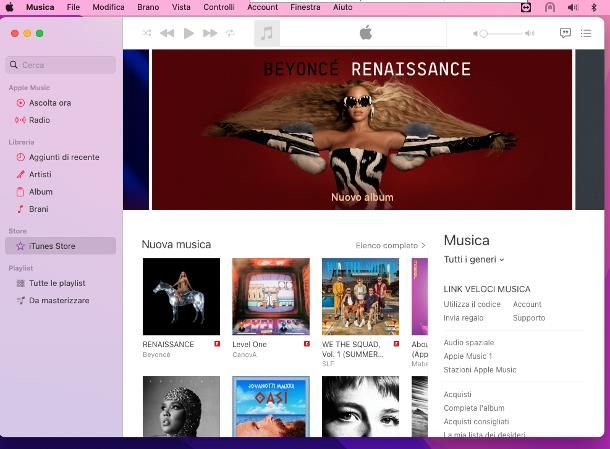Viewport: 610px width, 449px height.
Task: Open the Aiuto menu
Action: pyautogui.click(x=343, y=7)
